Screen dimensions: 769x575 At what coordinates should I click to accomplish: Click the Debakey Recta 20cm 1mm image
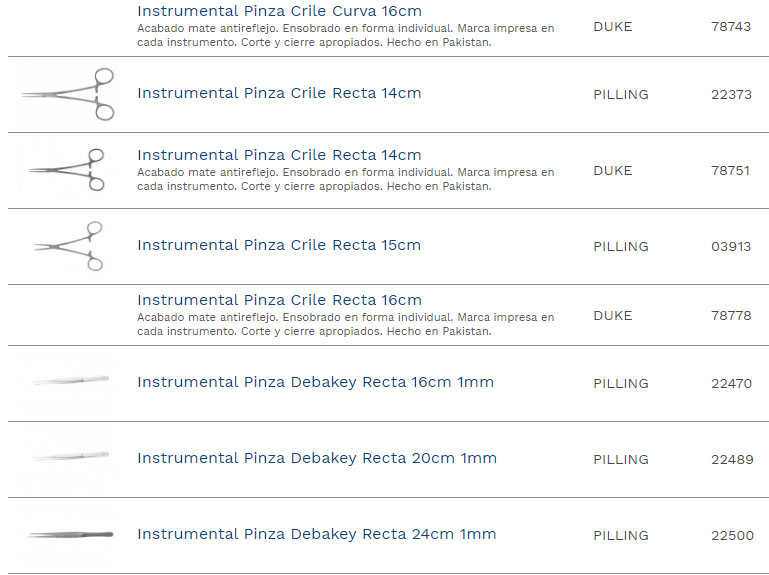(69, 457)
